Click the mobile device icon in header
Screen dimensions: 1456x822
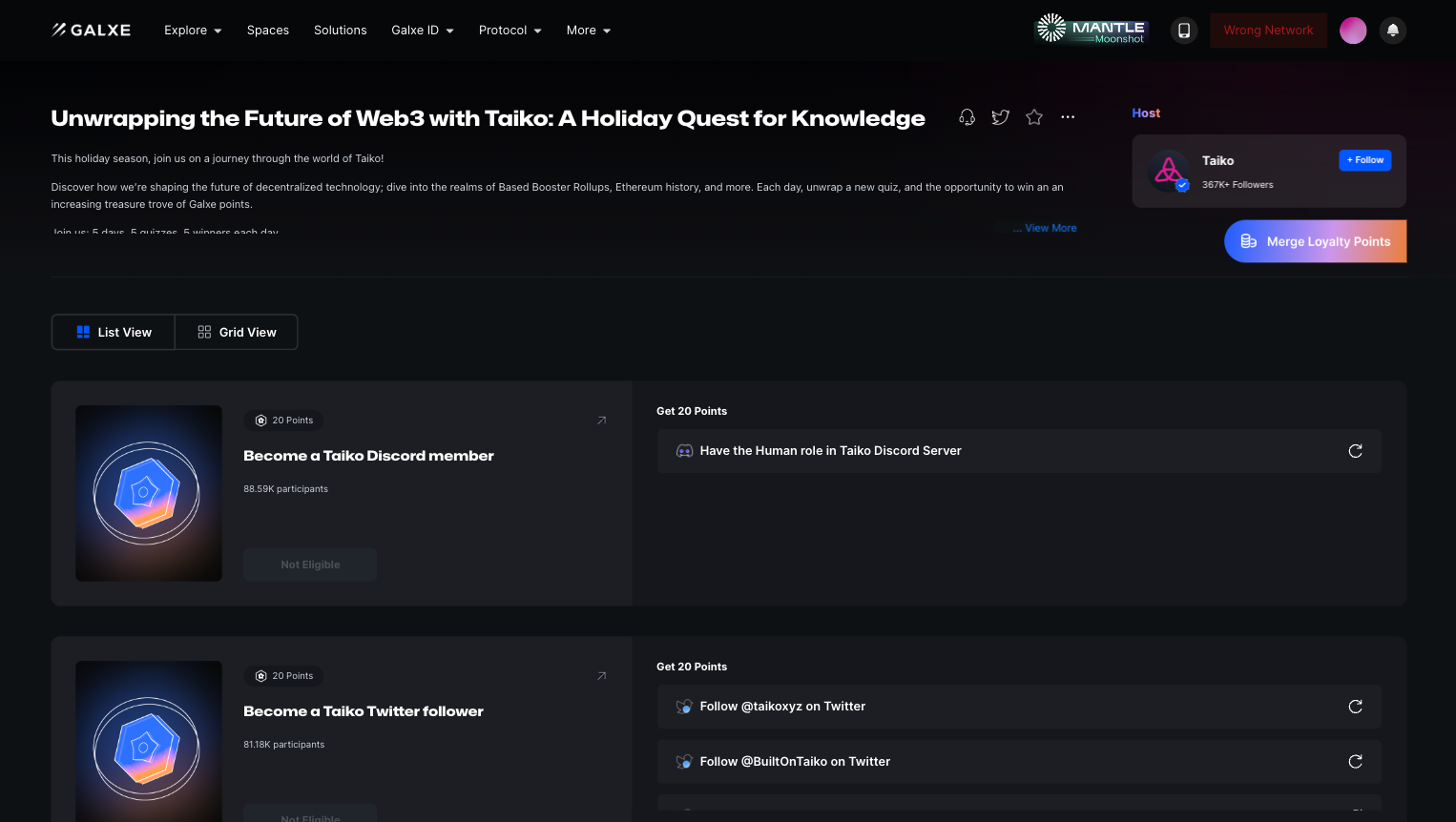click(1184, 31)
